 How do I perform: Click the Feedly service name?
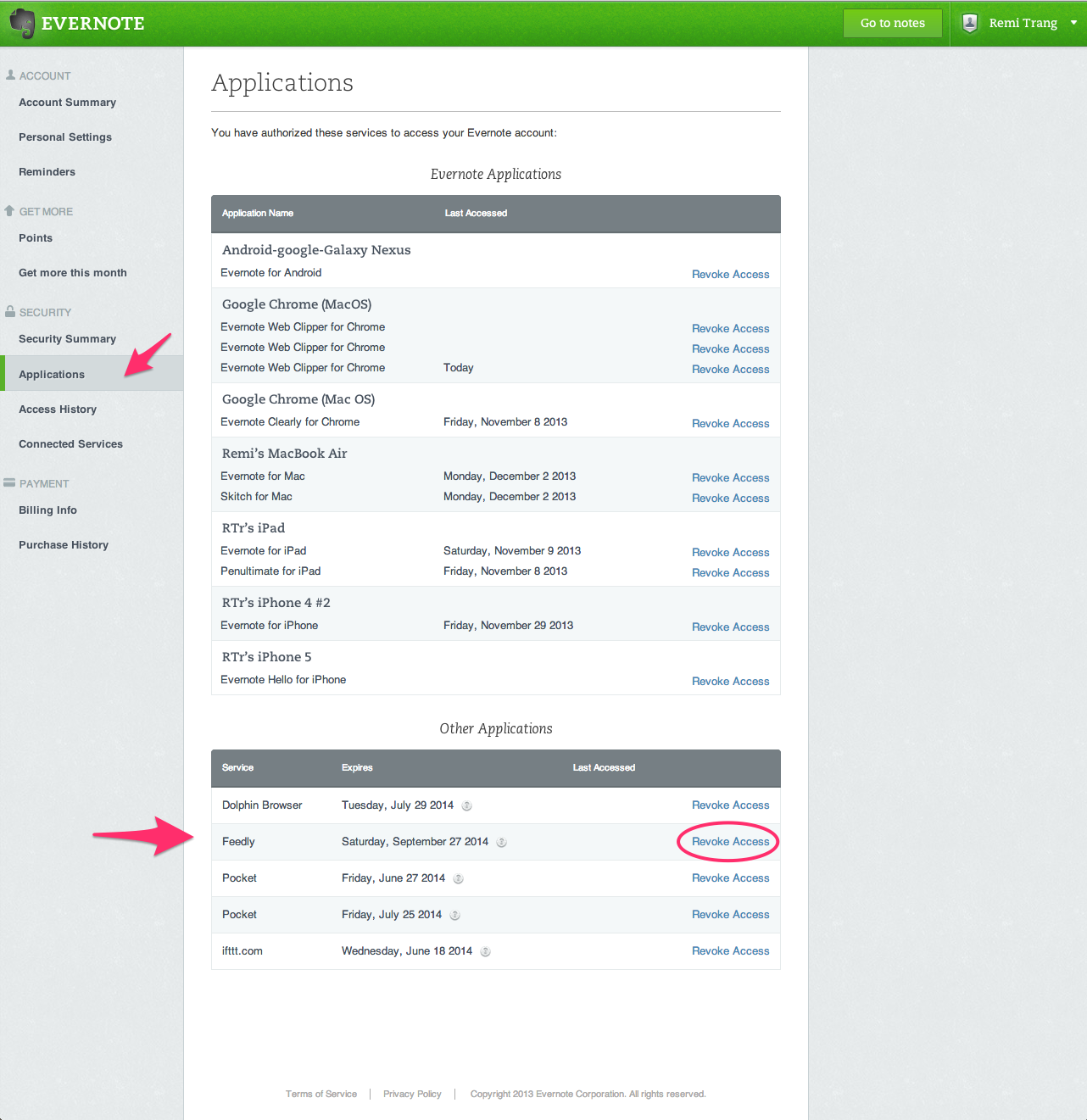click(x=238, y=842)
